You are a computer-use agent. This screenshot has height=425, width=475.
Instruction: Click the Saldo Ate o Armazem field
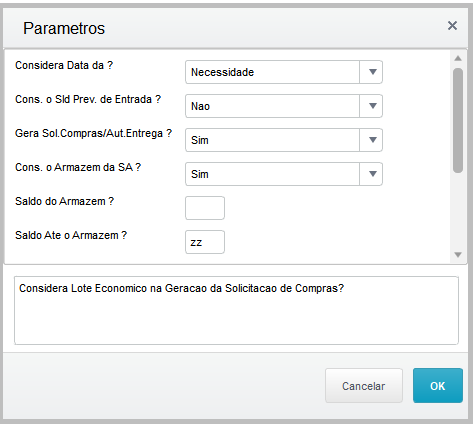205,242
